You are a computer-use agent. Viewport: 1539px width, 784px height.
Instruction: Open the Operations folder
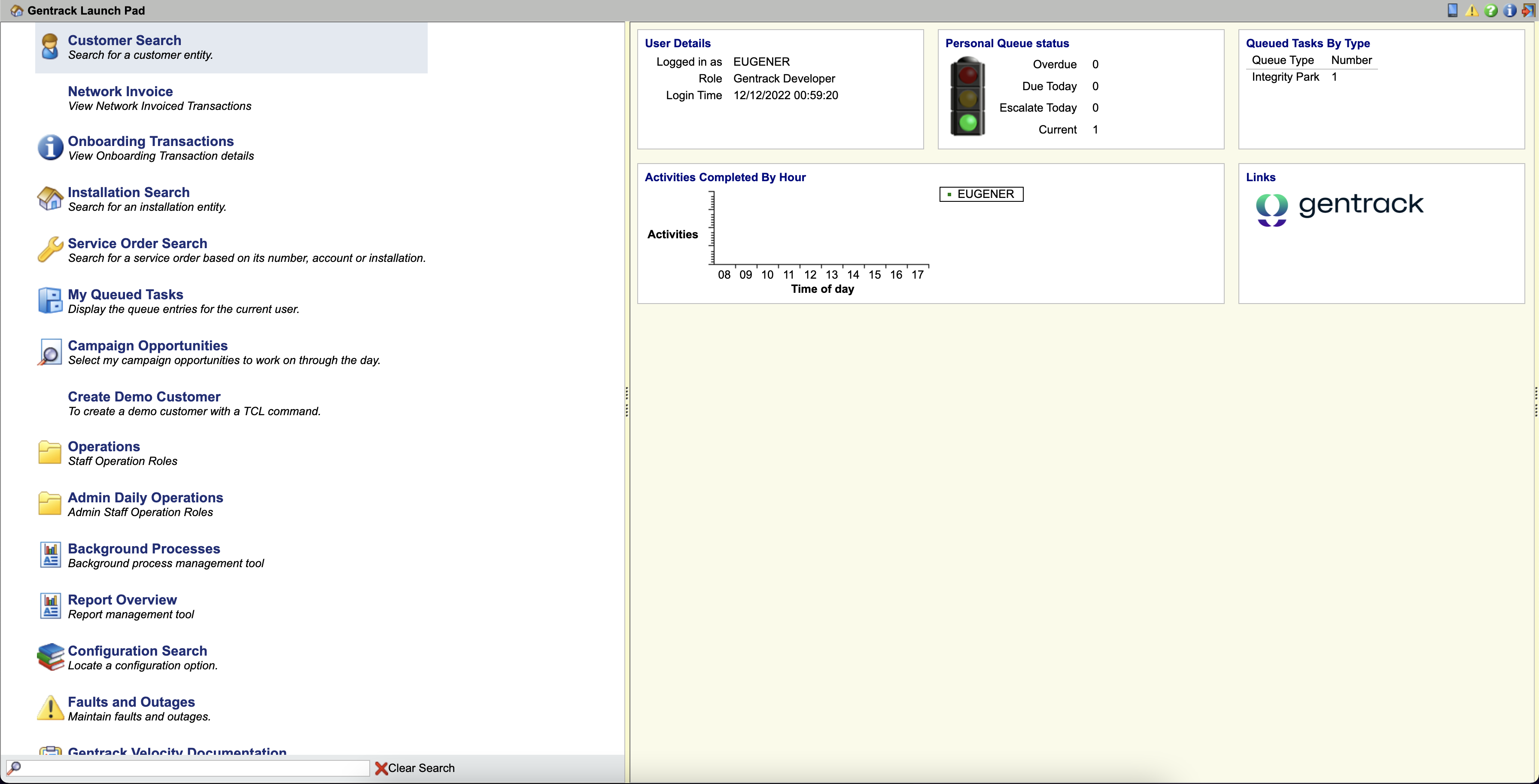click(x=104, y=447)
